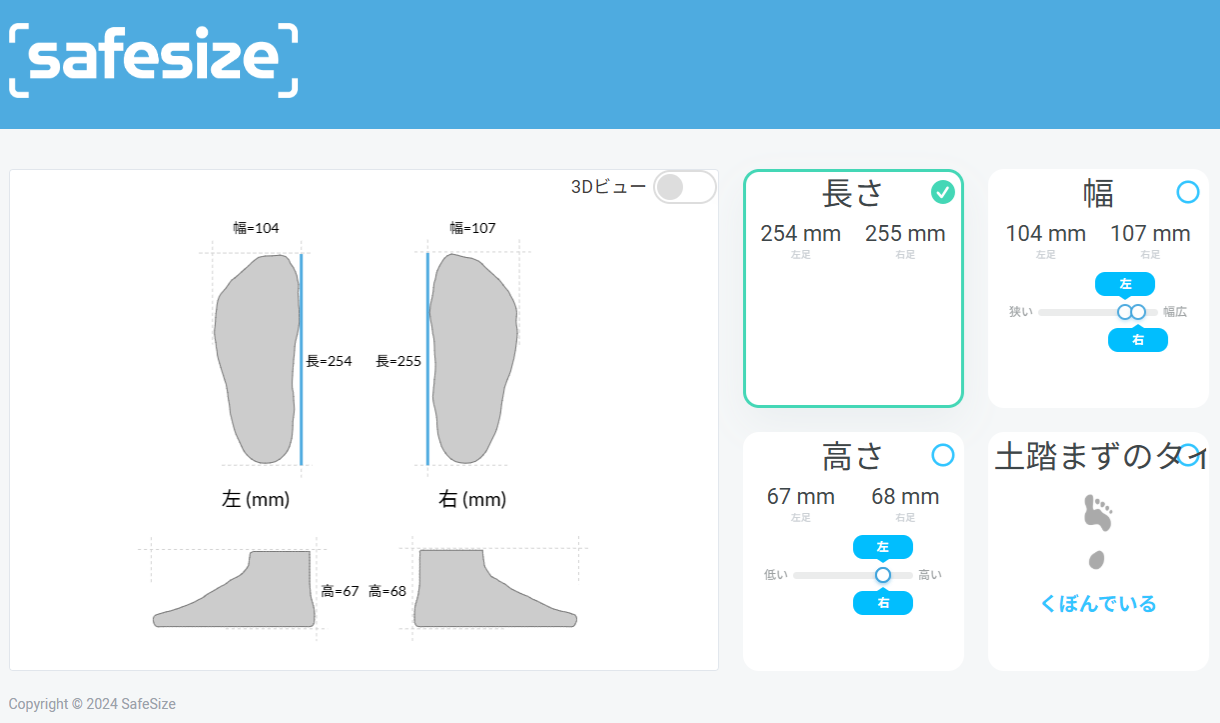Select the 幅 card radio circle

click(1187, 192)
